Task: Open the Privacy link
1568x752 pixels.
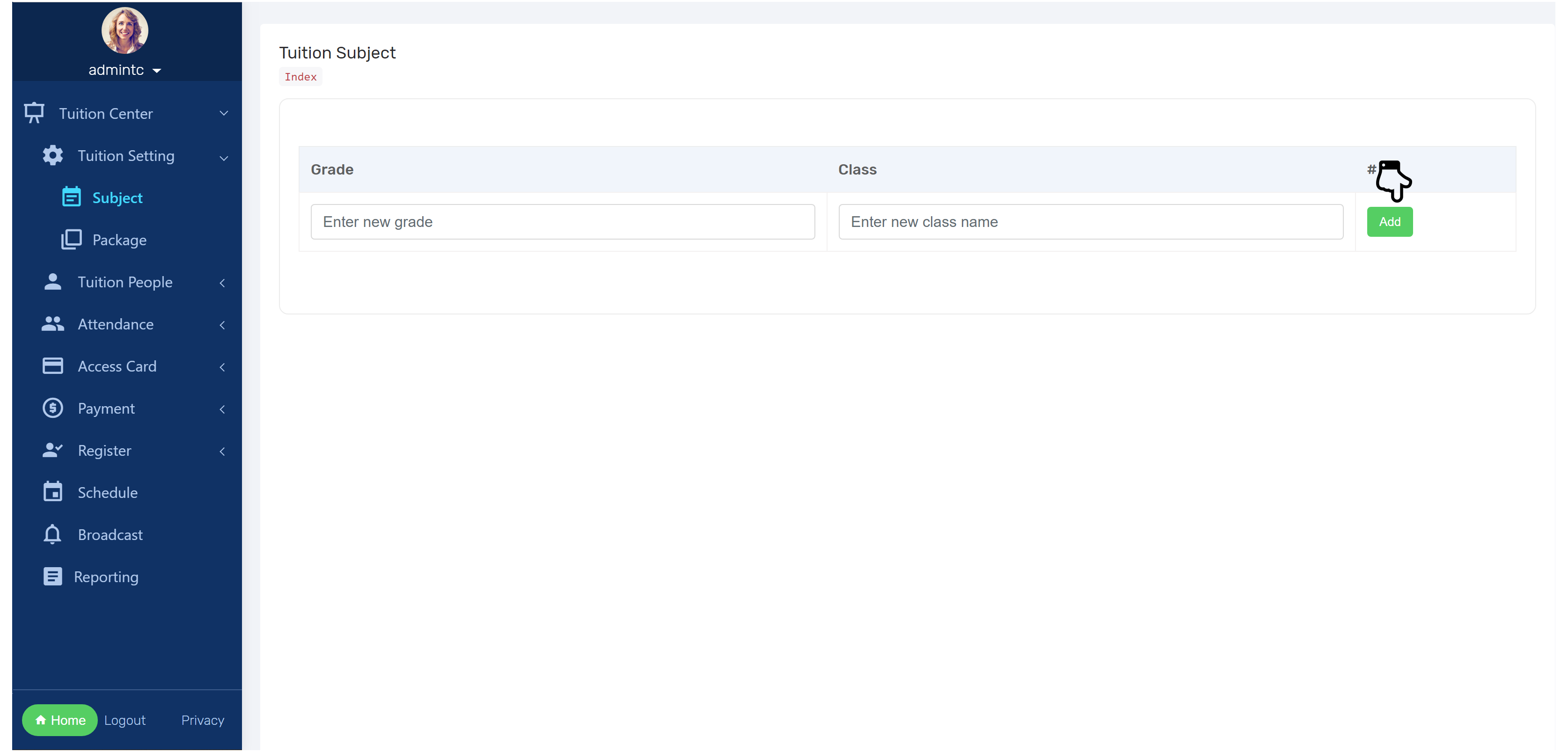Action: point(203,720)
